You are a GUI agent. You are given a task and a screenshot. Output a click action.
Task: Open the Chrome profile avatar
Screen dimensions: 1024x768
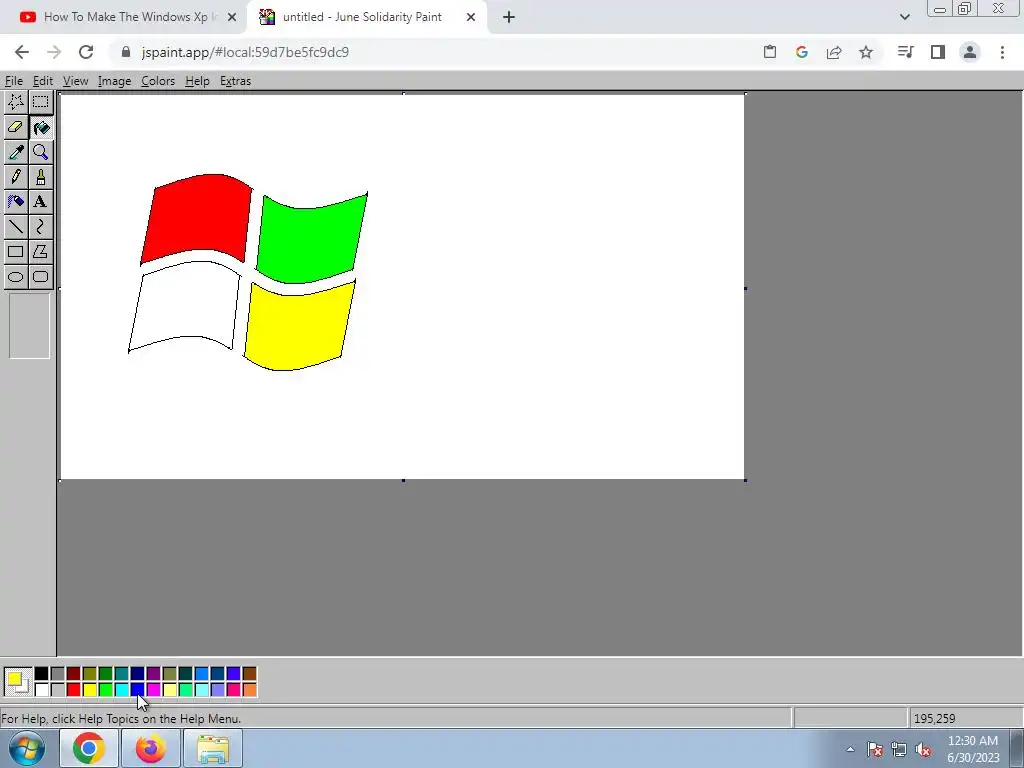pos(970,52)
